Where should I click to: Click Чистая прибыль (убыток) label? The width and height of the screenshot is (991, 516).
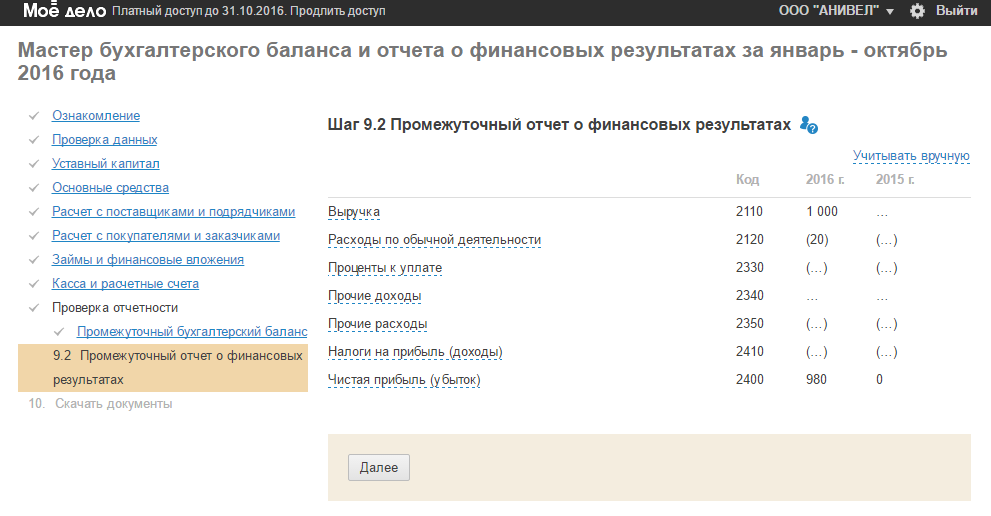coord(405,380)
